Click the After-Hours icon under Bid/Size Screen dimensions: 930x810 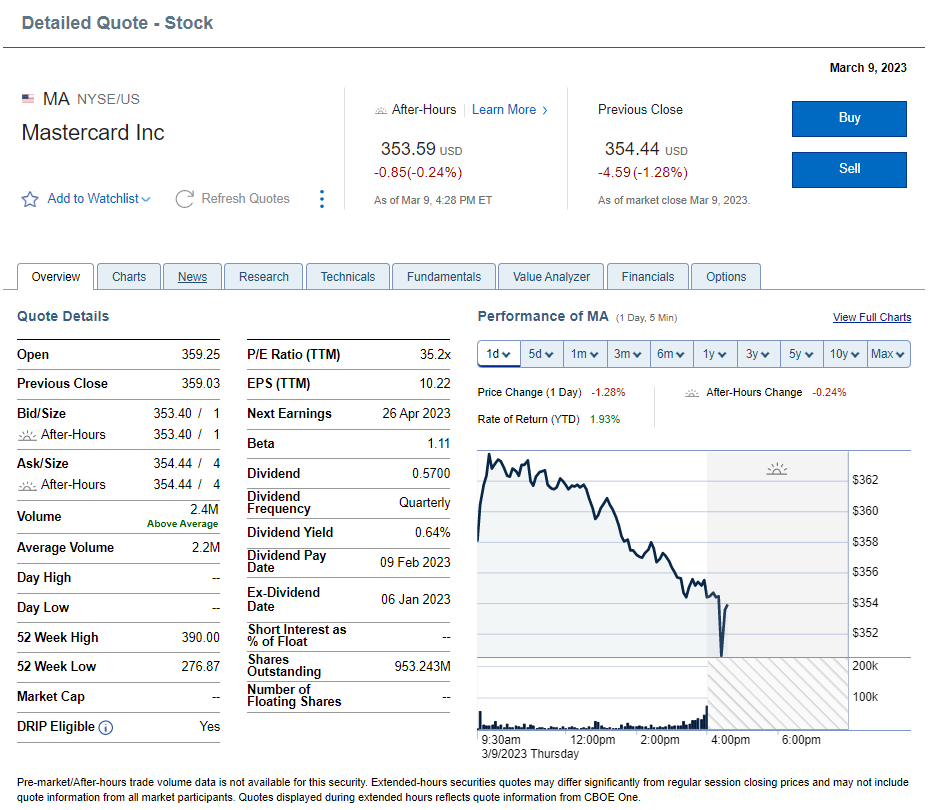point(27,435)
